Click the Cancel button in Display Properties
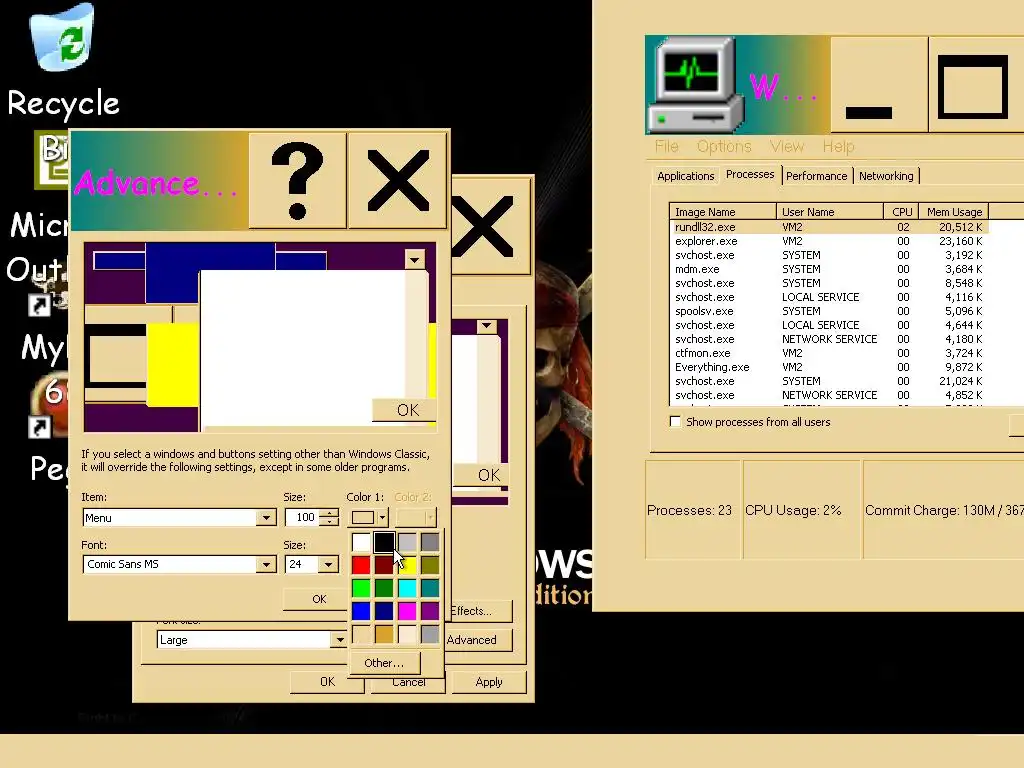Viewport: 1024px width, 768px height. 408,683
